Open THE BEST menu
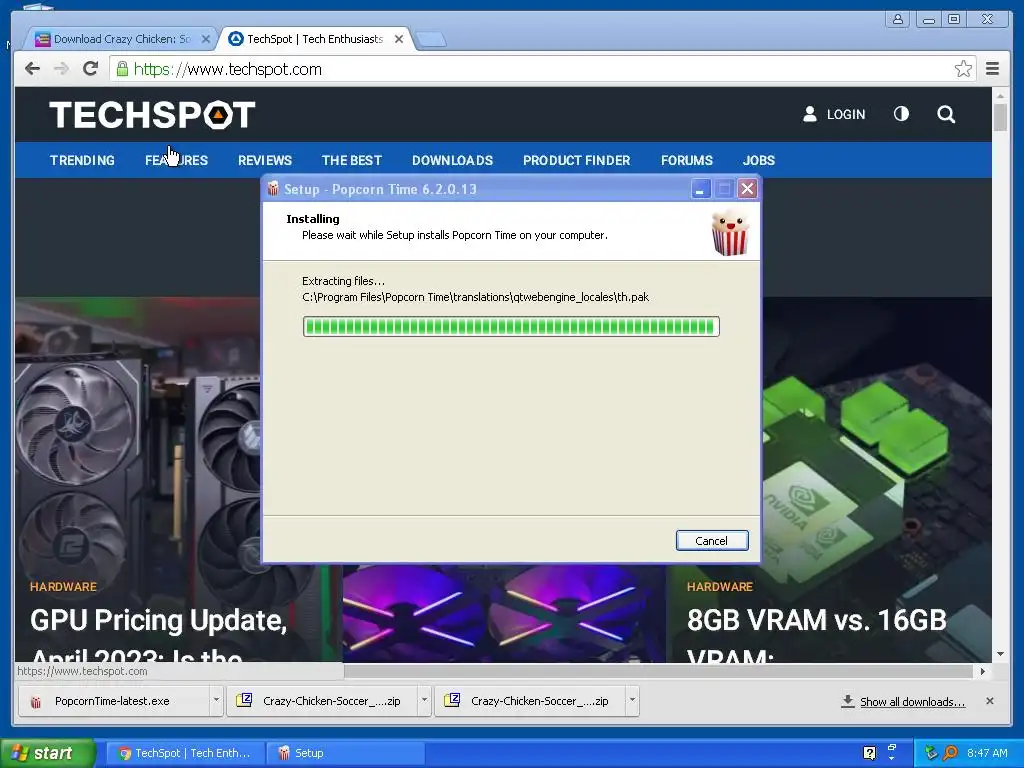This screenshot has width=1024, height=768. pos(351,160)
